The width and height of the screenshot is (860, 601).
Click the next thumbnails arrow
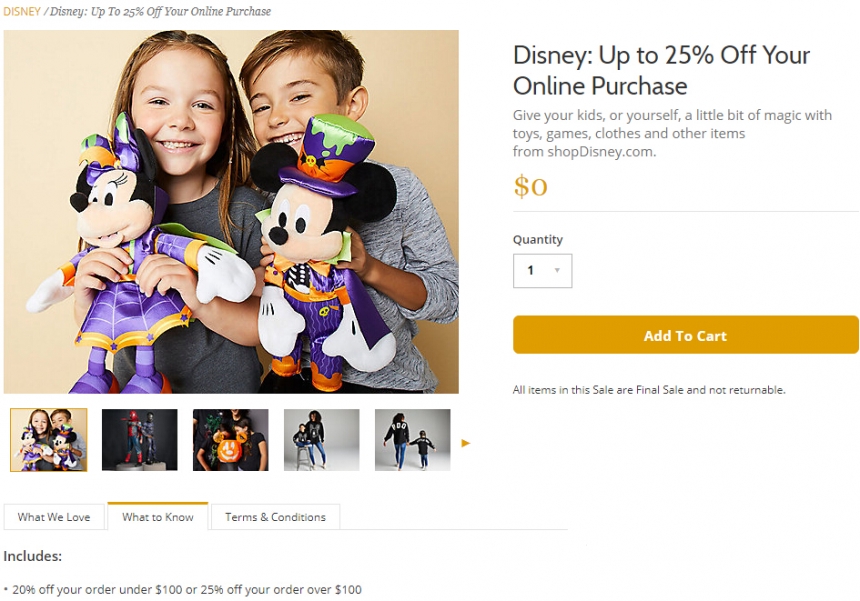(465, 442)
